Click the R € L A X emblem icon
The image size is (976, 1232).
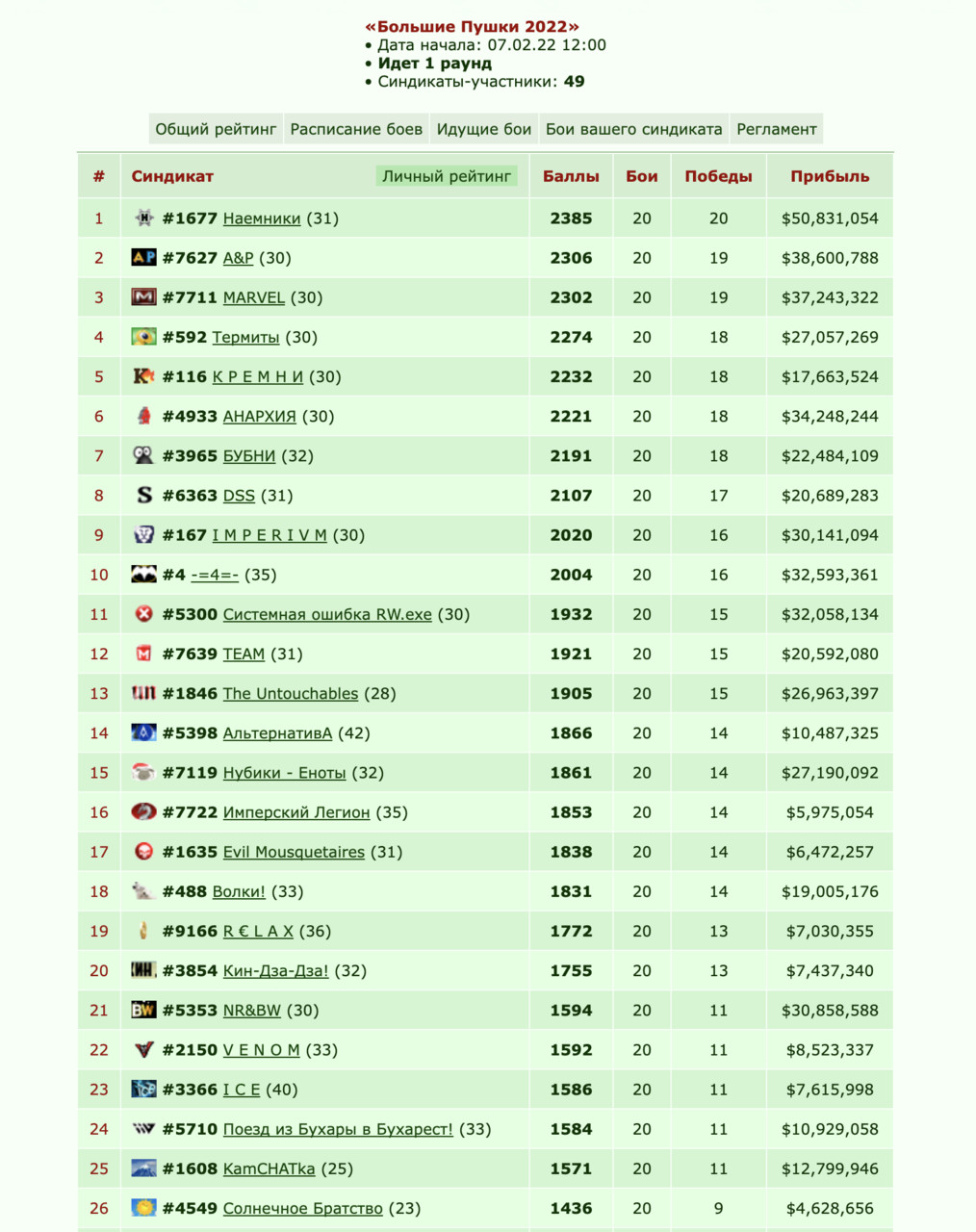click(x=143, y=931)
